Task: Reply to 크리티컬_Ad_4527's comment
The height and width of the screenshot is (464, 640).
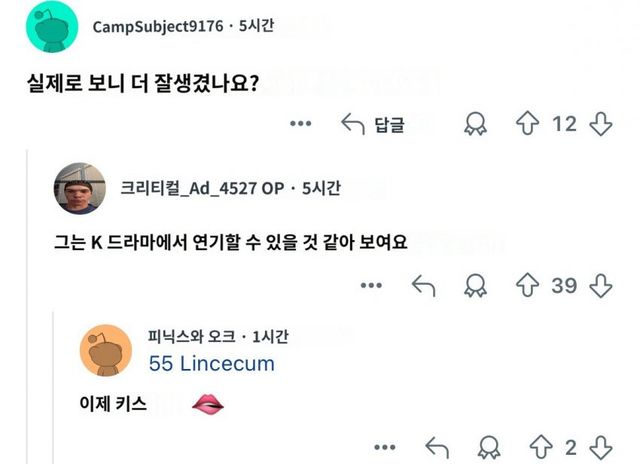Action: 423,286
